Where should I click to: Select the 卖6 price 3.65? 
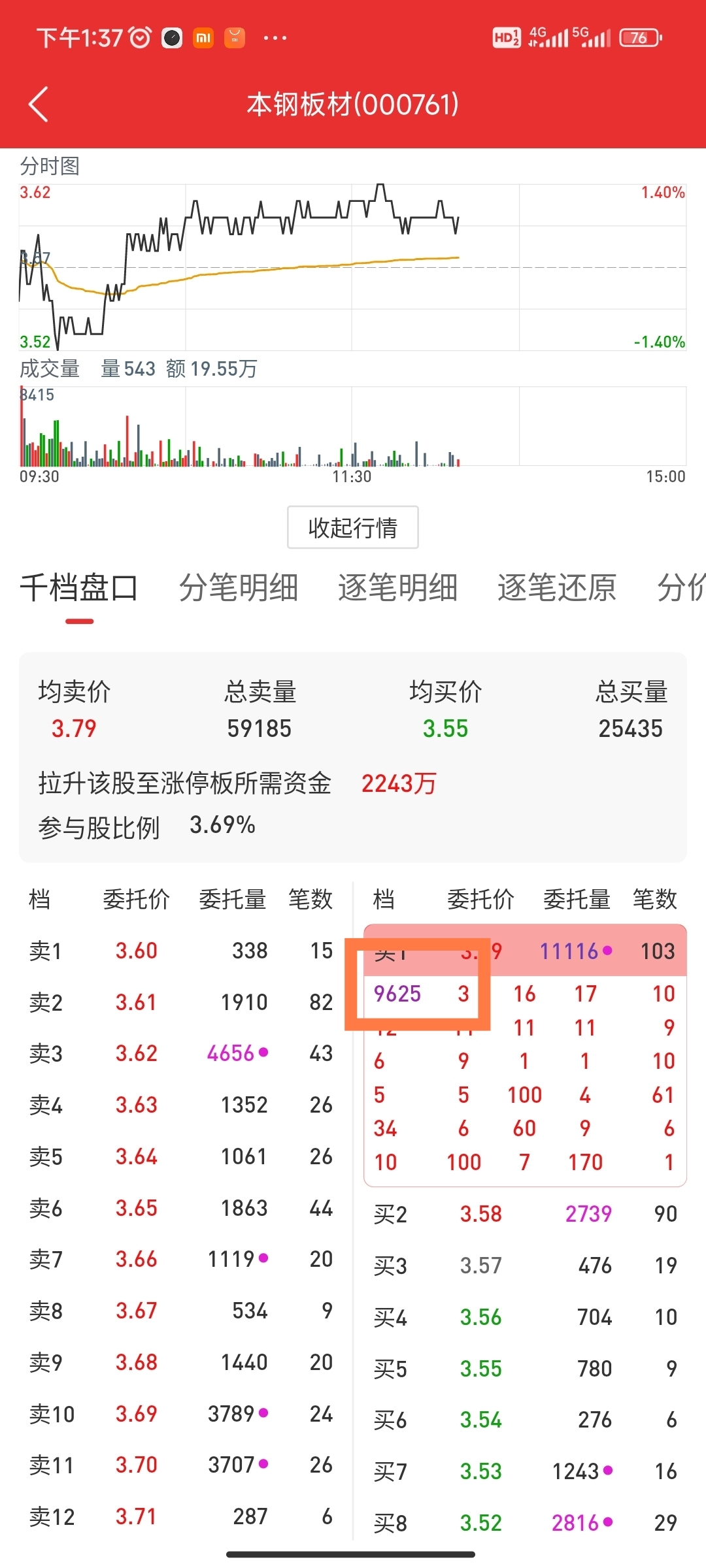tap(137, 1208)
